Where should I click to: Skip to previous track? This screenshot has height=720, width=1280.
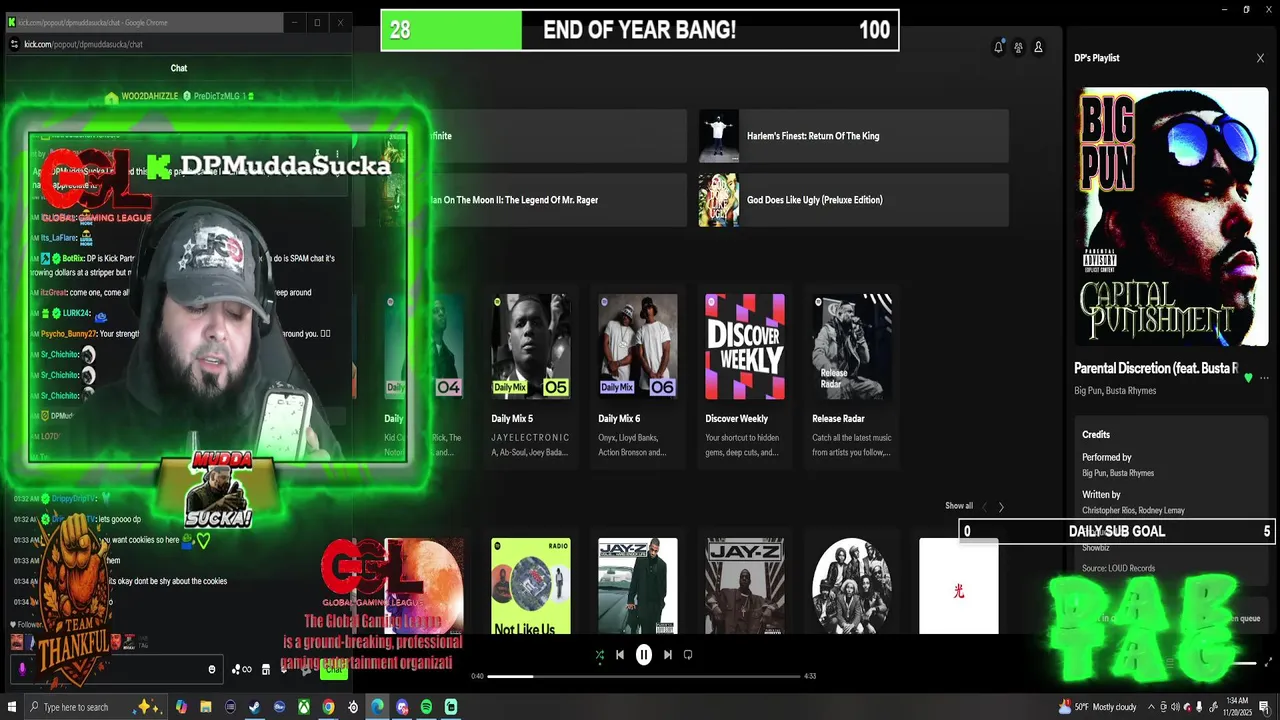(620, 655)
